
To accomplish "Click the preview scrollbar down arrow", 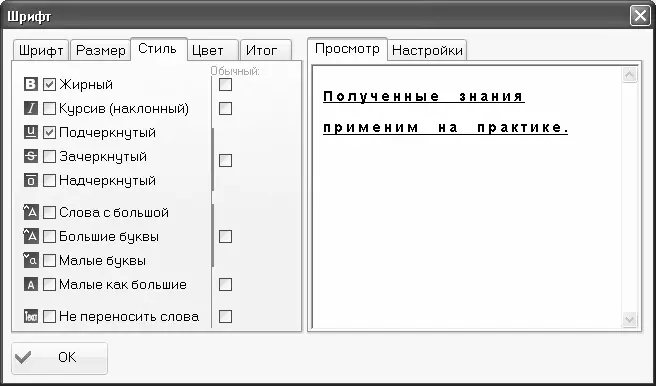I will [x=630, y=320].
